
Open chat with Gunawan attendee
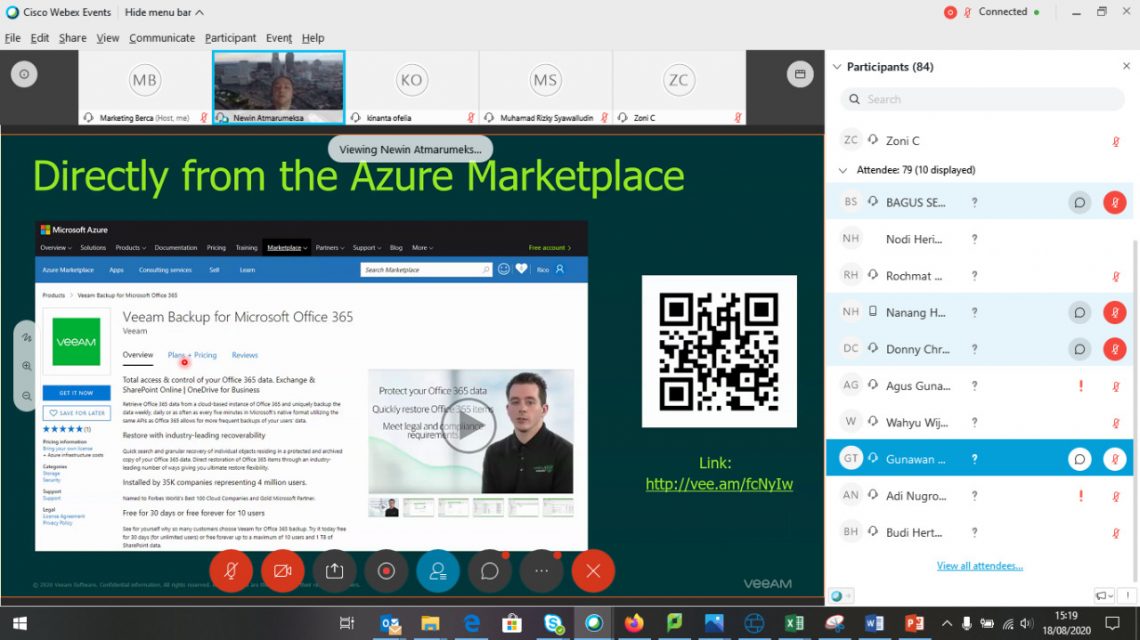[x=1080, y=459]
